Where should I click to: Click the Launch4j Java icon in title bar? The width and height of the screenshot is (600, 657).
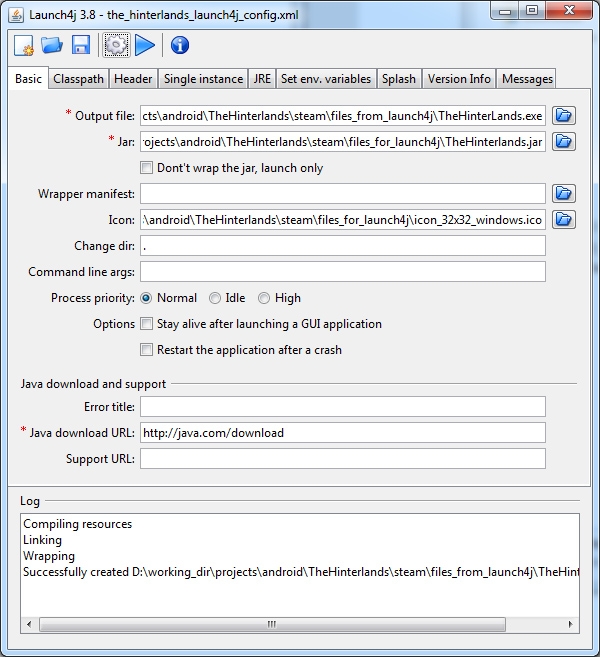[16, 15]
